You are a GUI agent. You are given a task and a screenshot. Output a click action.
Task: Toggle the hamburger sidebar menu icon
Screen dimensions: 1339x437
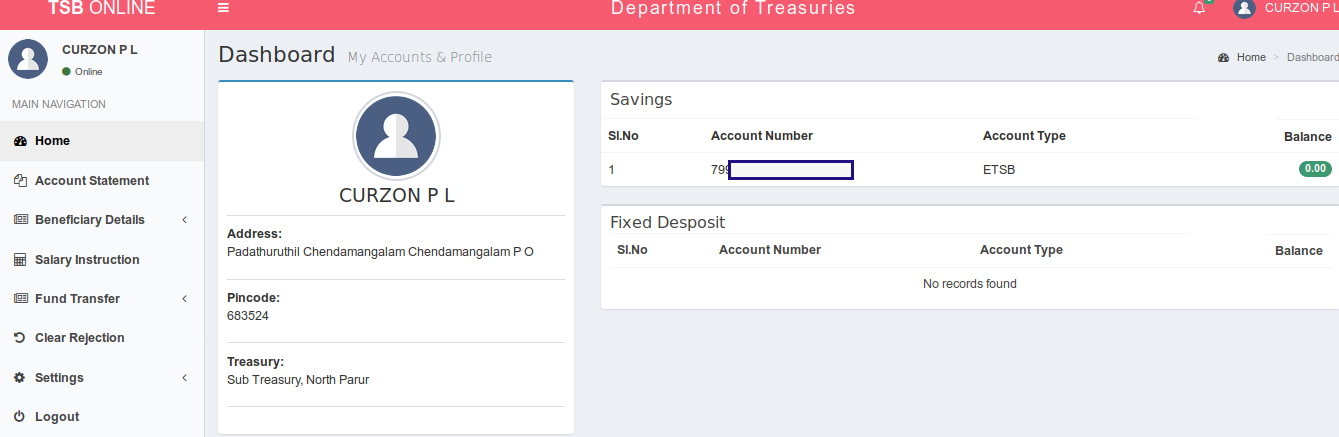223,8
